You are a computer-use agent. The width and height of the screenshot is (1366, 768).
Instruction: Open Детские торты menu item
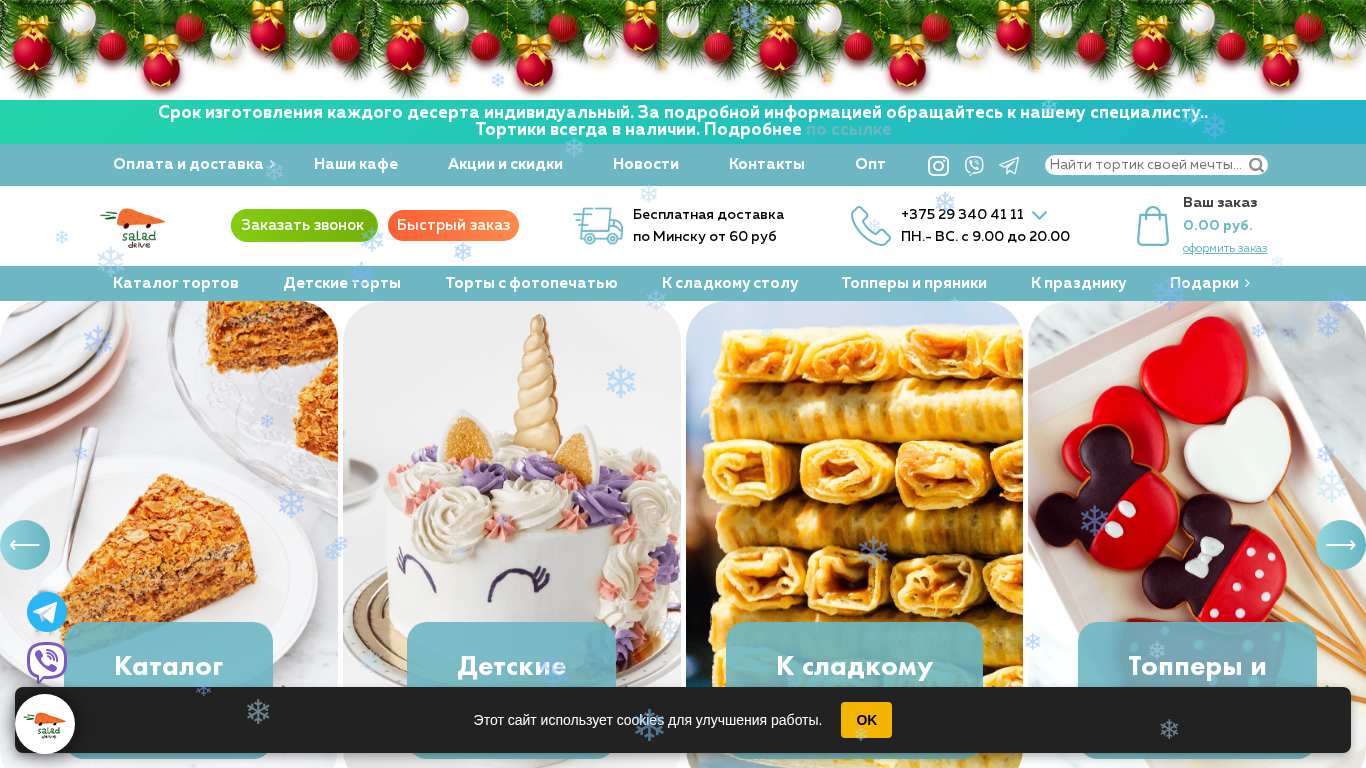pyautogui.click(x=342, y=283)
